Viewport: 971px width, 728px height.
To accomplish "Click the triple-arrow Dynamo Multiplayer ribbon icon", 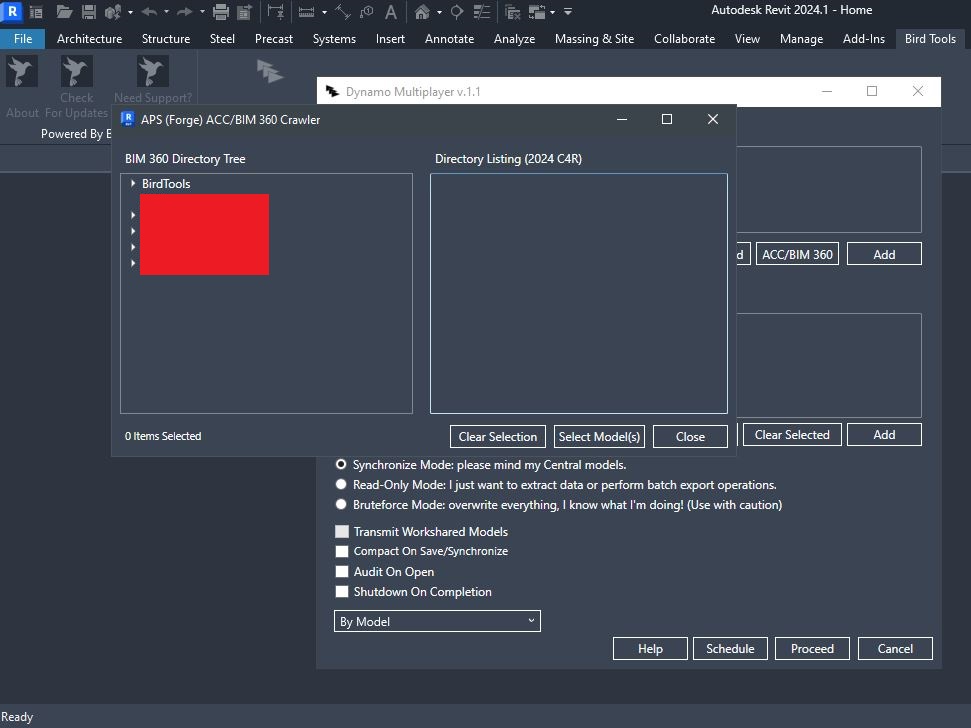I will click(270, 71).
